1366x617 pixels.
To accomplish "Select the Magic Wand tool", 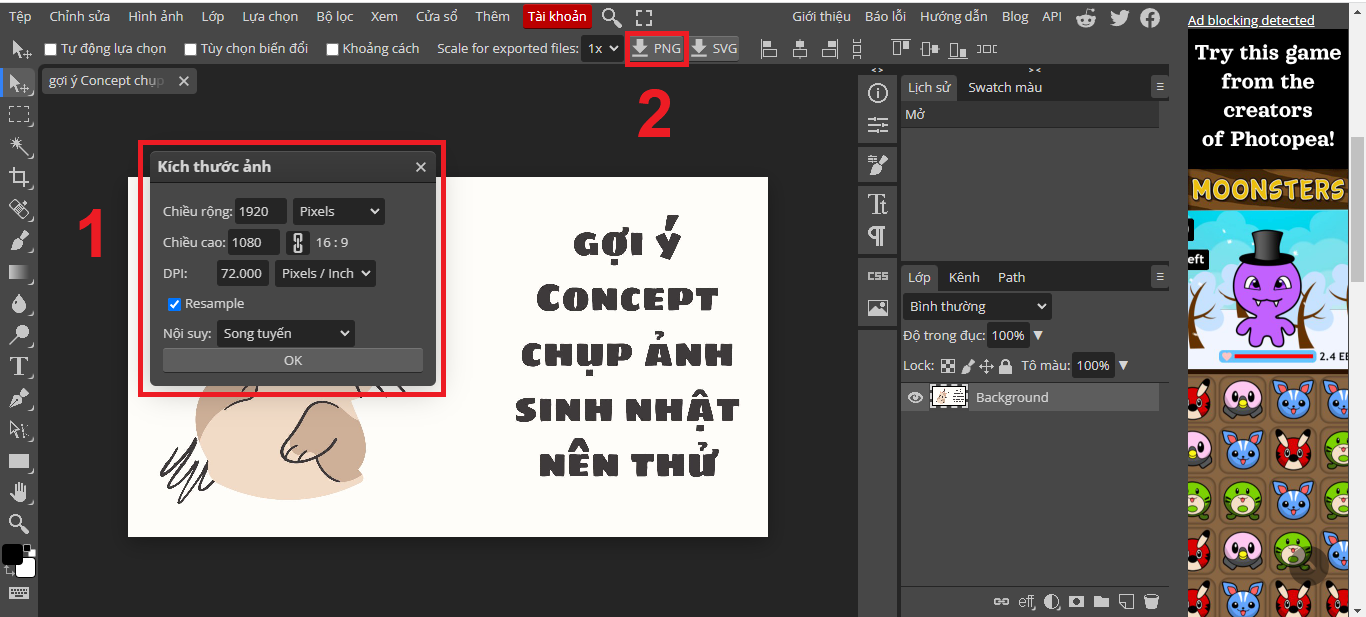I will pyautogui.click(x=19, y=147).
